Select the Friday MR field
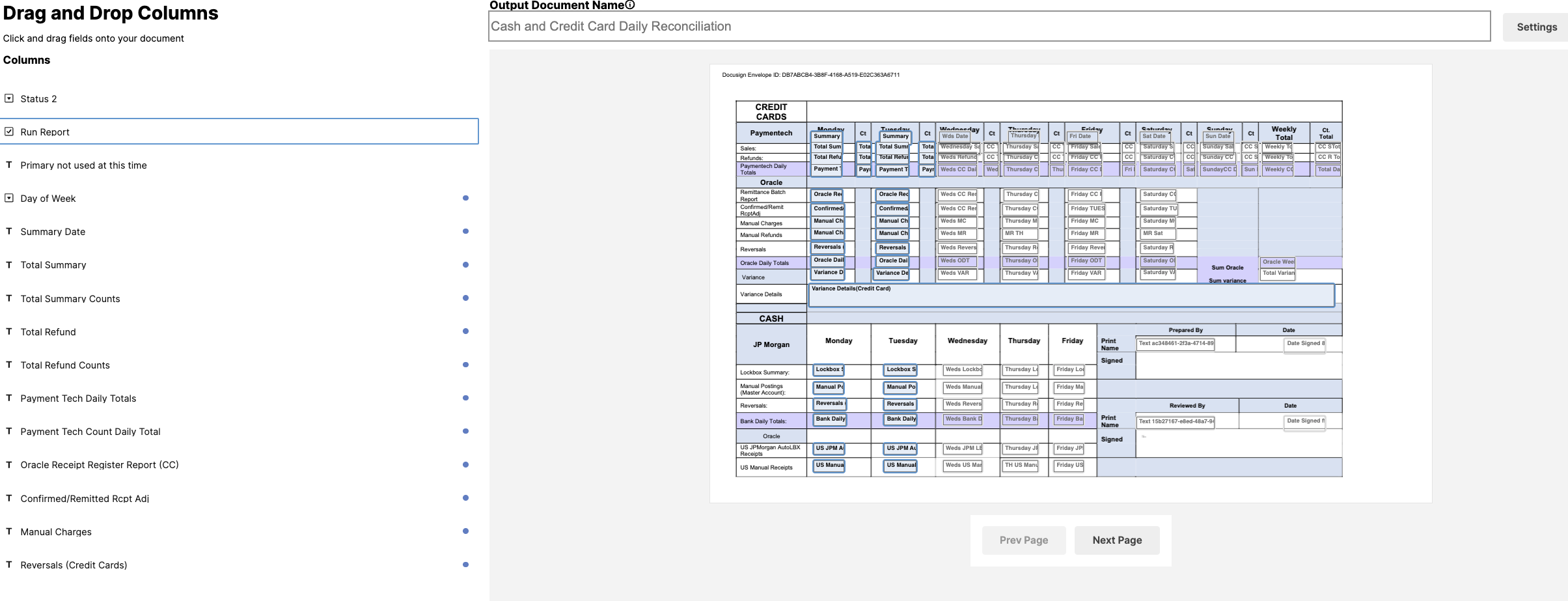 click(1086, 234)
